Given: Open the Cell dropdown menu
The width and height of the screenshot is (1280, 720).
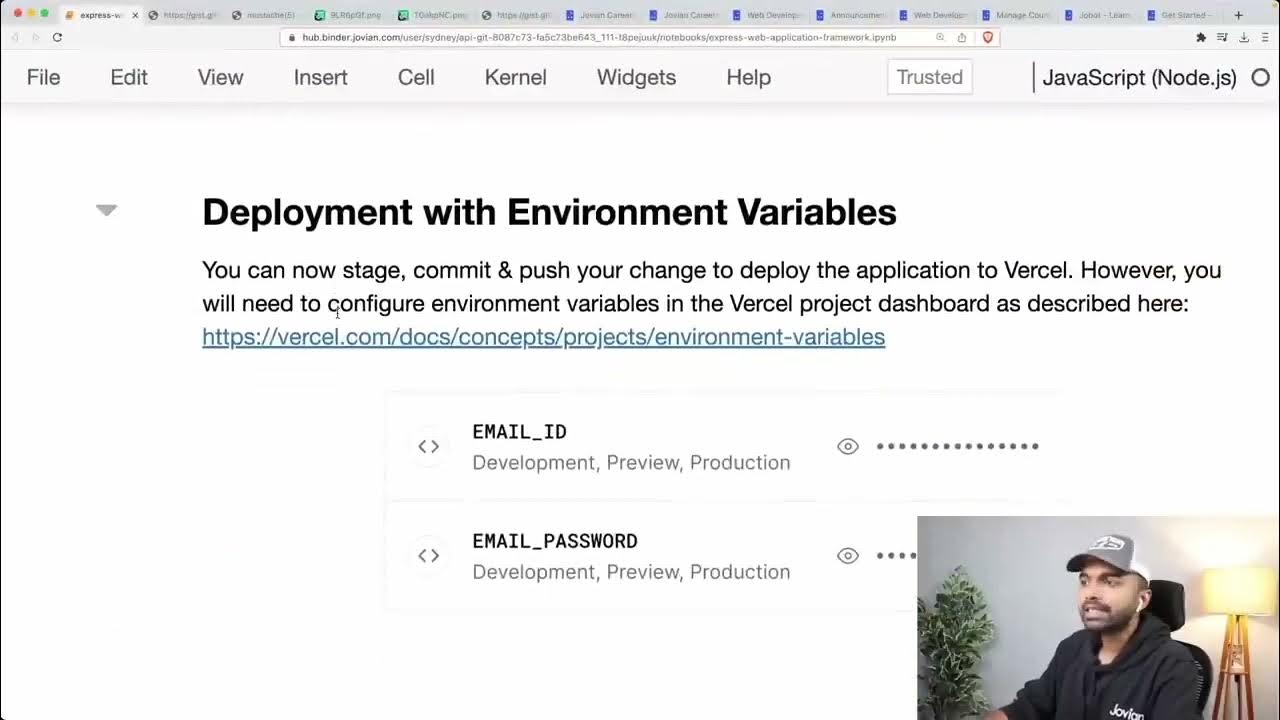Looking at the screenshot, I should 416,78.
